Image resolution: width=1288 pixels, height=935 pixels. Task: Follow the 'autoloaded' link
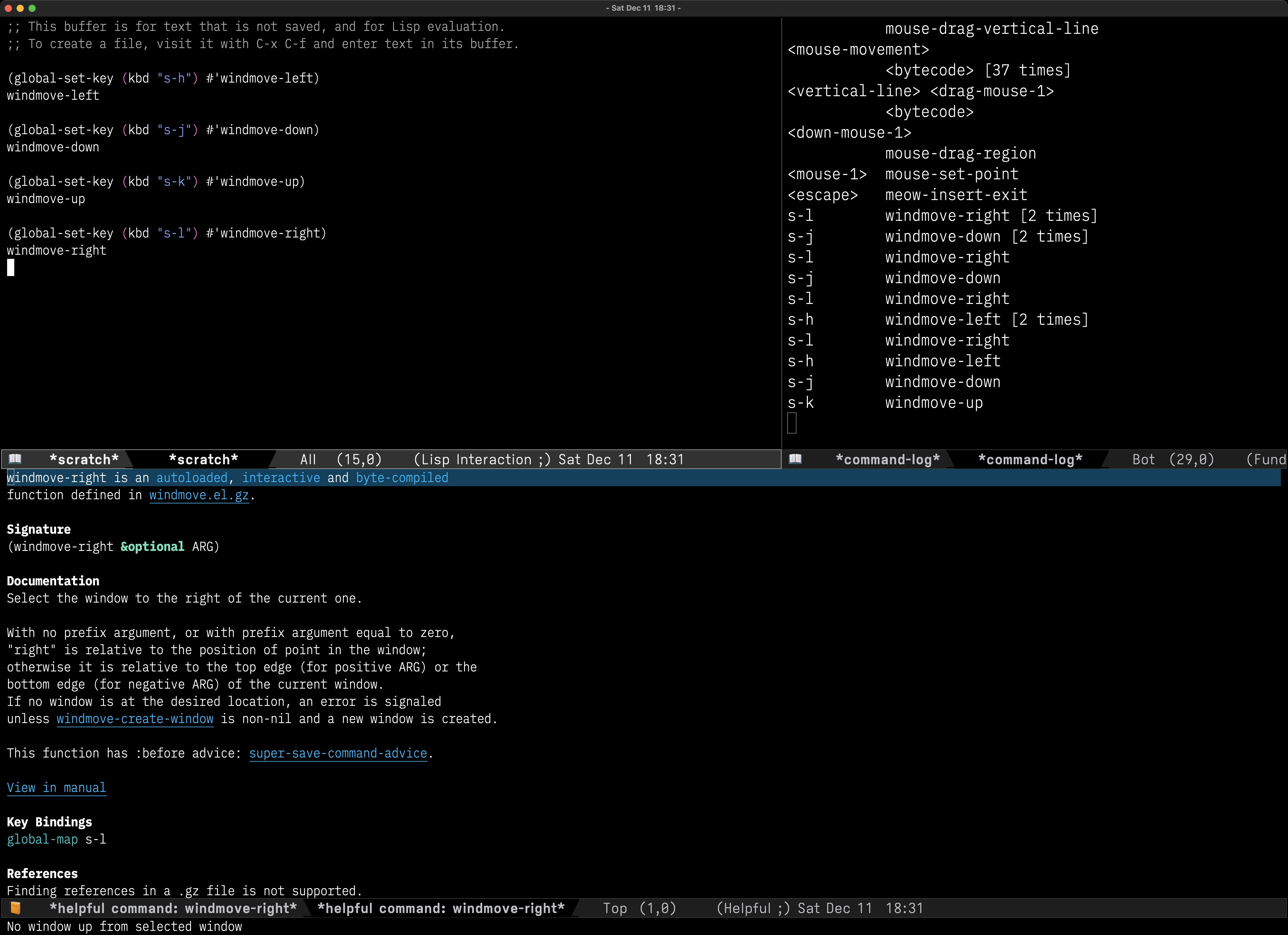click(x=192, y=478)
